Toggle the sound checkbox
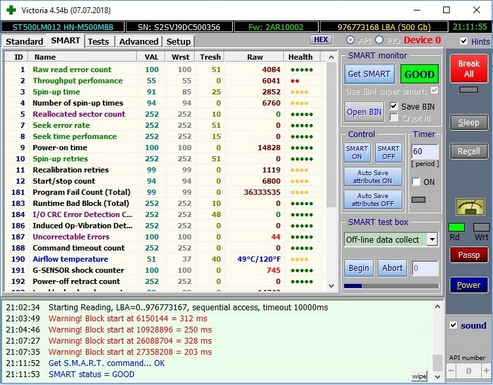493x385 pixels. click(x=453, y=325)
